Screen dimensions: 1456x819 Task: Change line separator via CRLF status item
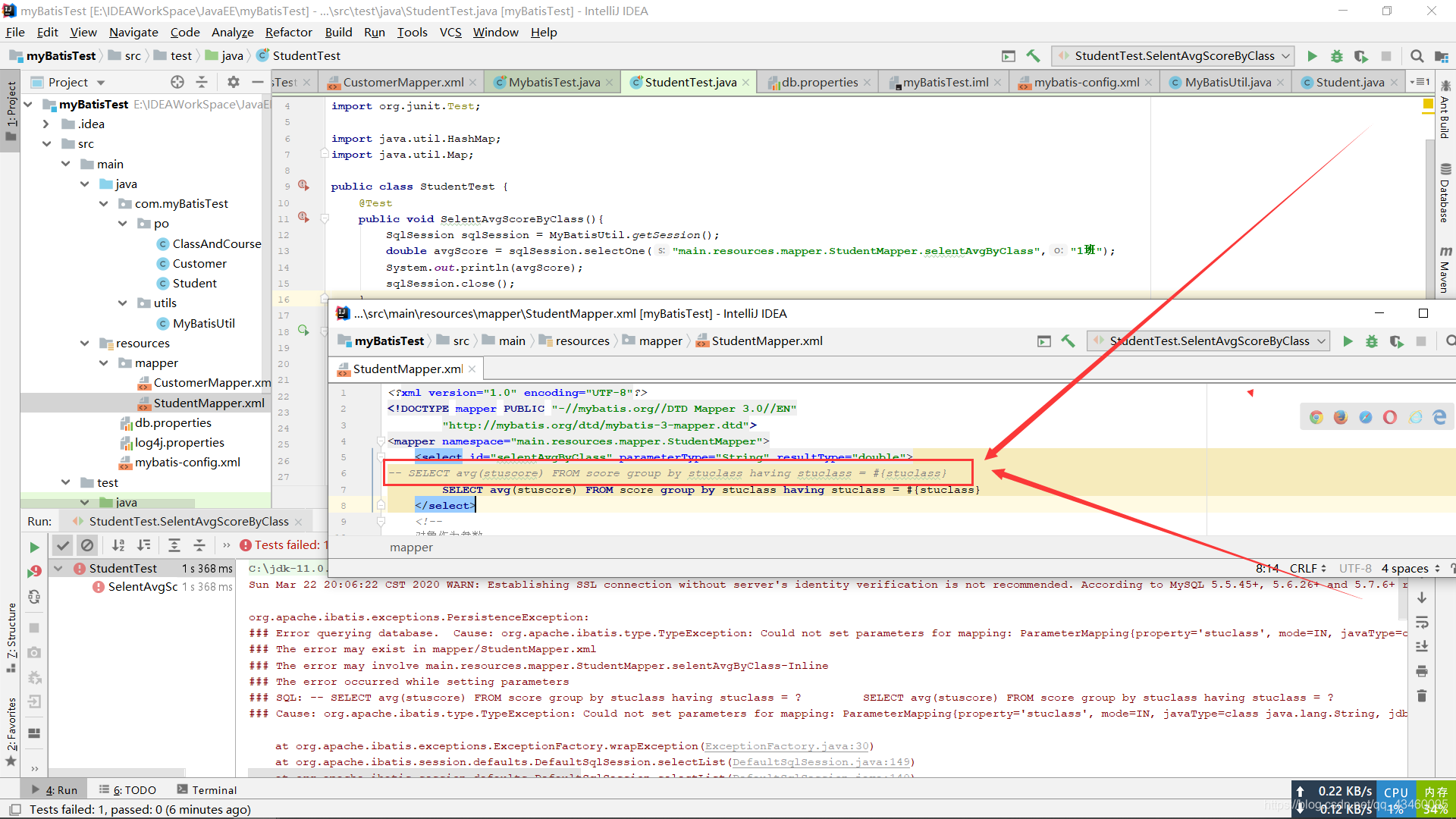point(1308,568)
